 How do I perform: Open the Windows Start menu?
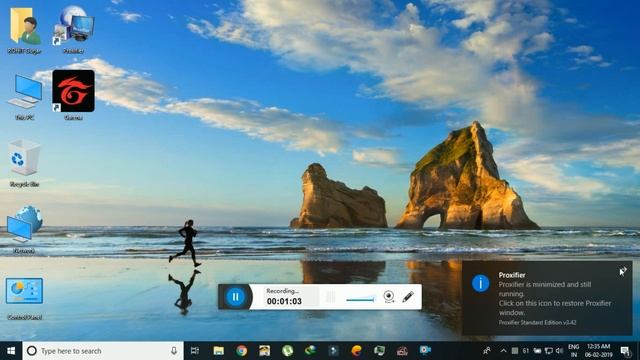coord(11,351)
